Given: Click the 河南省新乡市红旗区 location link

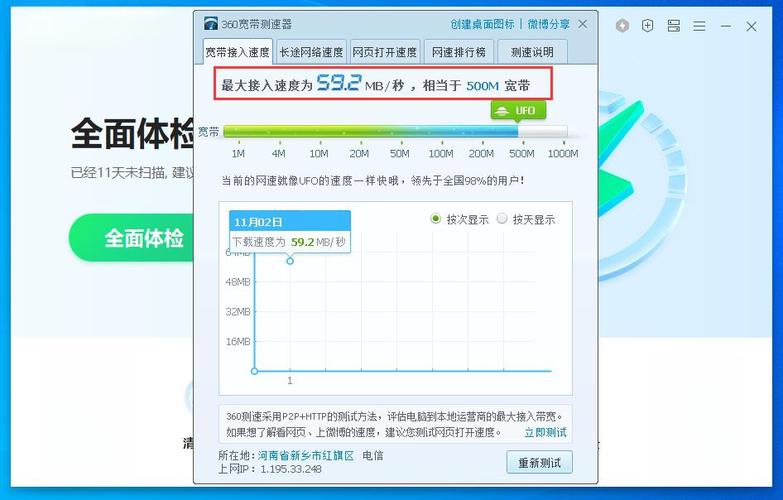Looking at the screenshot, I should point(306,456).
